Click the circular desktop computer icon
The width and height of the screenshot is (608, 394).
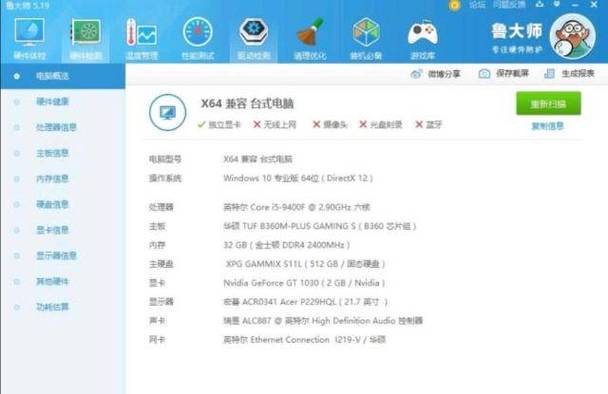[x=168, y=112]
